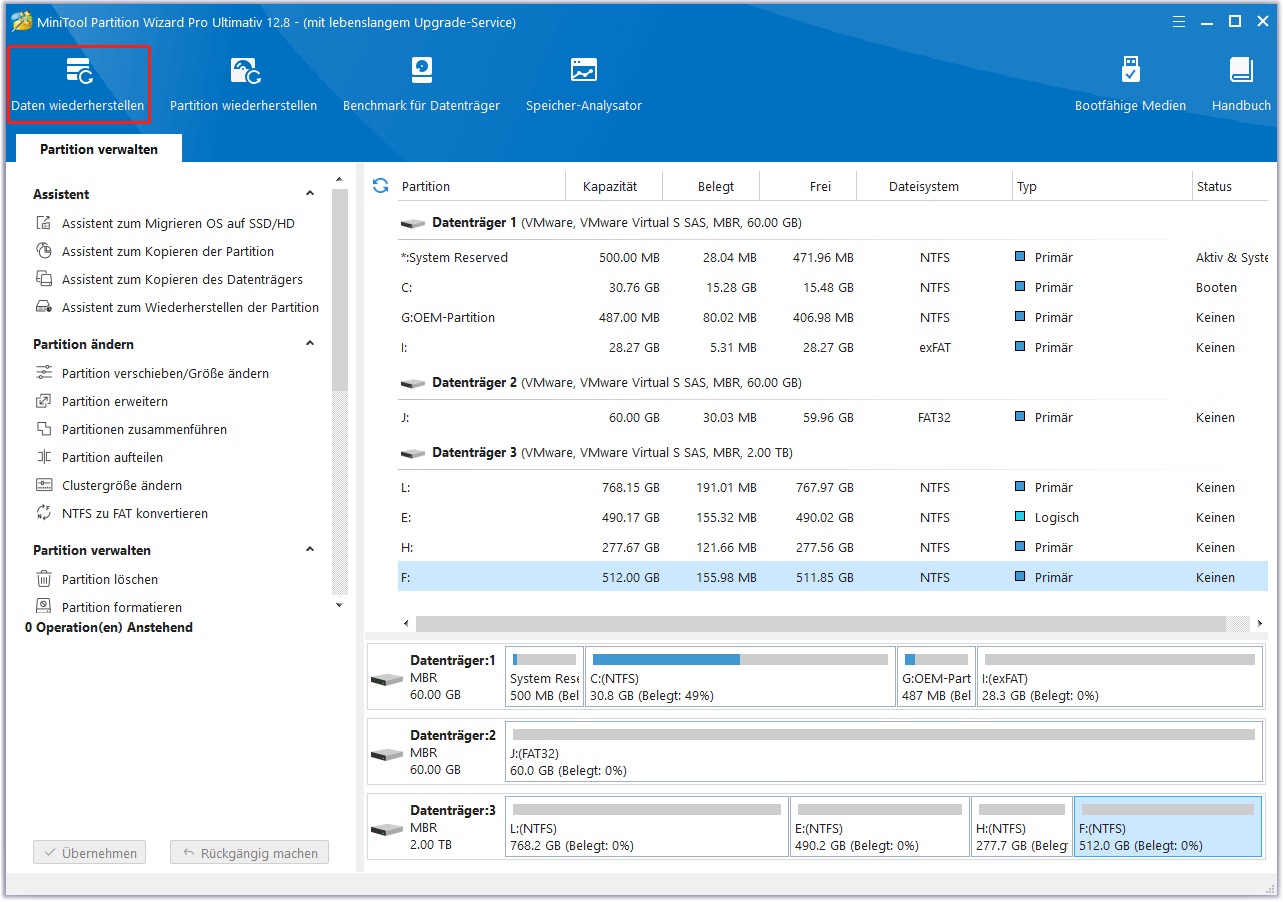
Task: Click F:(NTFS) block in disk map
Action: pyautogui.click(x=1168, y=826)
